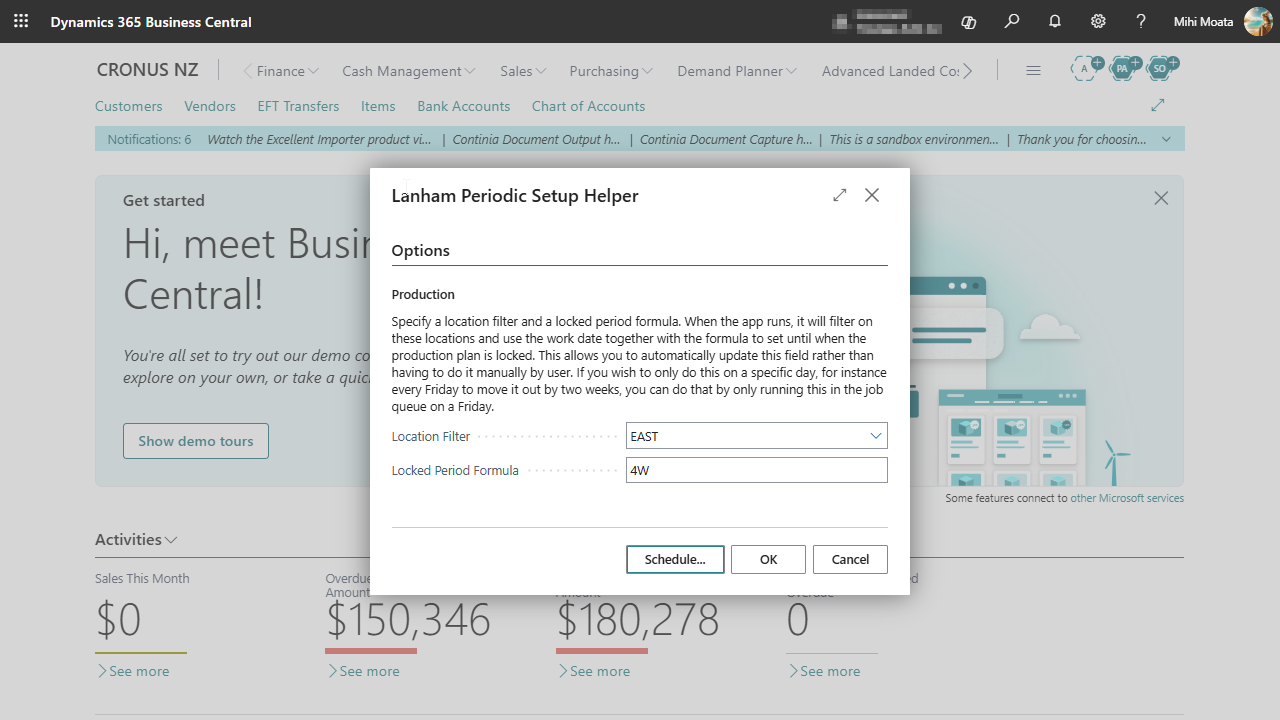Open the Location Filter dropdown arrow

coord(876,436)
